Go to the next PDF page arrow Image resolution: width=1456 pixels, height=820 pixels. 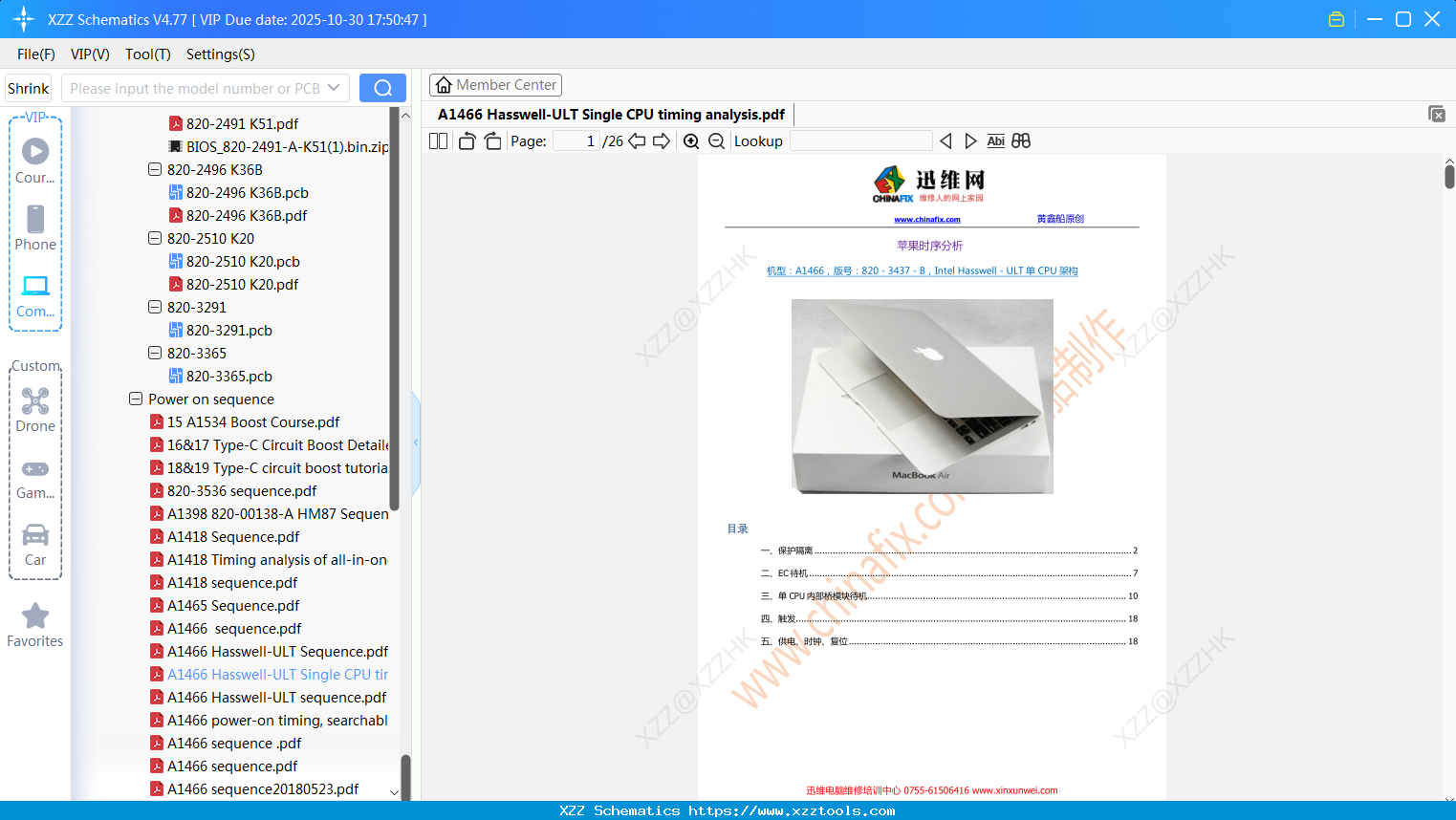pyautogui.click(x=662, y=141)
